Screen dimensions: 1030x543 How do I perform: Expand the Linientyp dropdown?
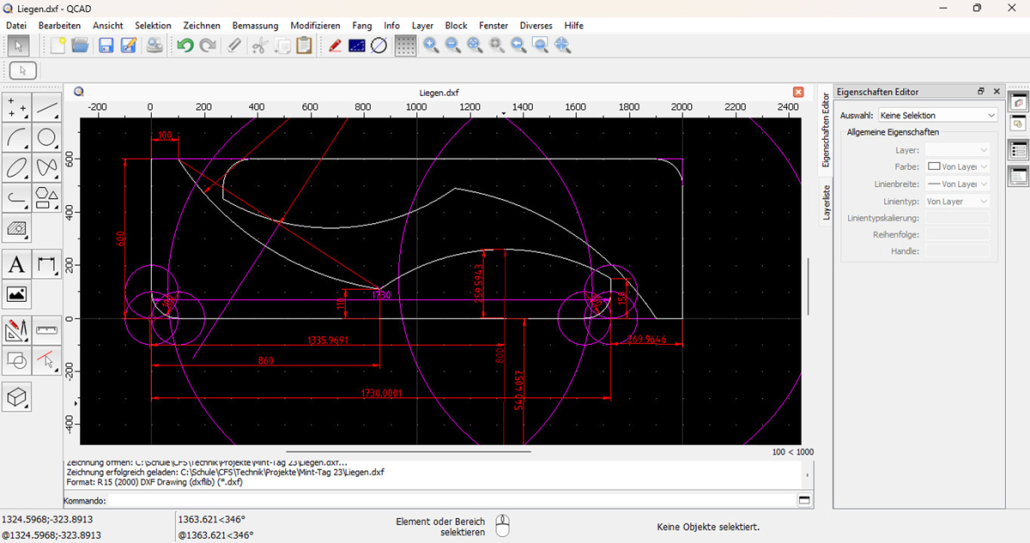956,201
